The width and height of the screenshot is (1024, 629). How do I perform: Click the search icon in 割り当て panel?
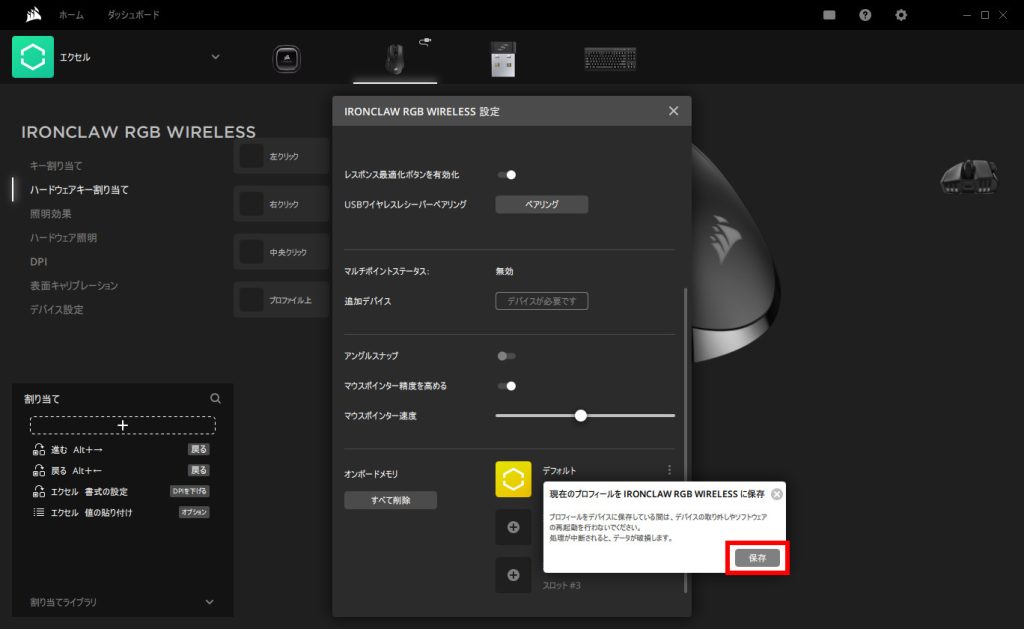click(215, 398)
